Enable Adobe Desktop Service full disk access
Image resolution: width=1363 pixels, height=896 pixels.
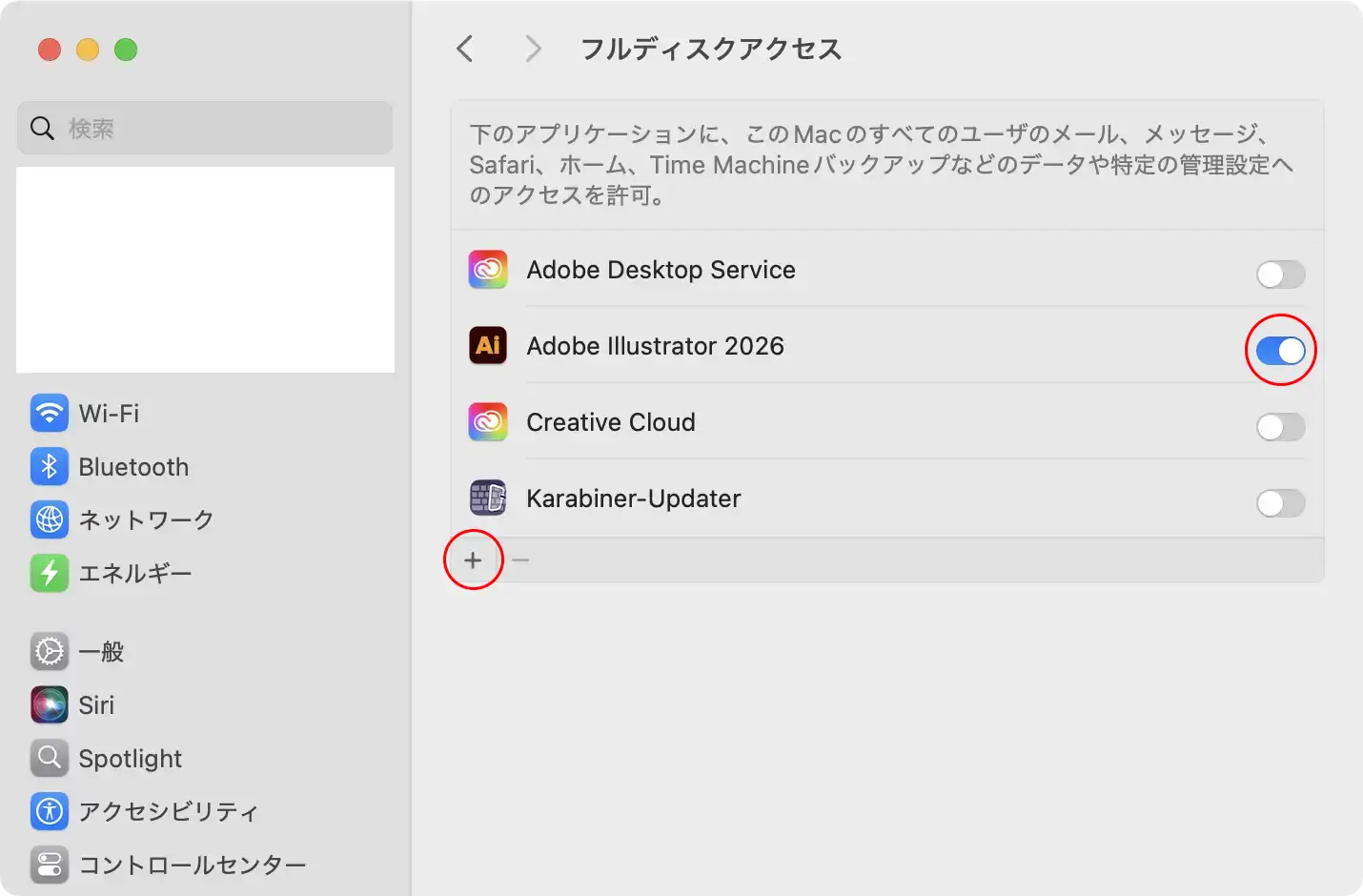(x=1280, y=275)
